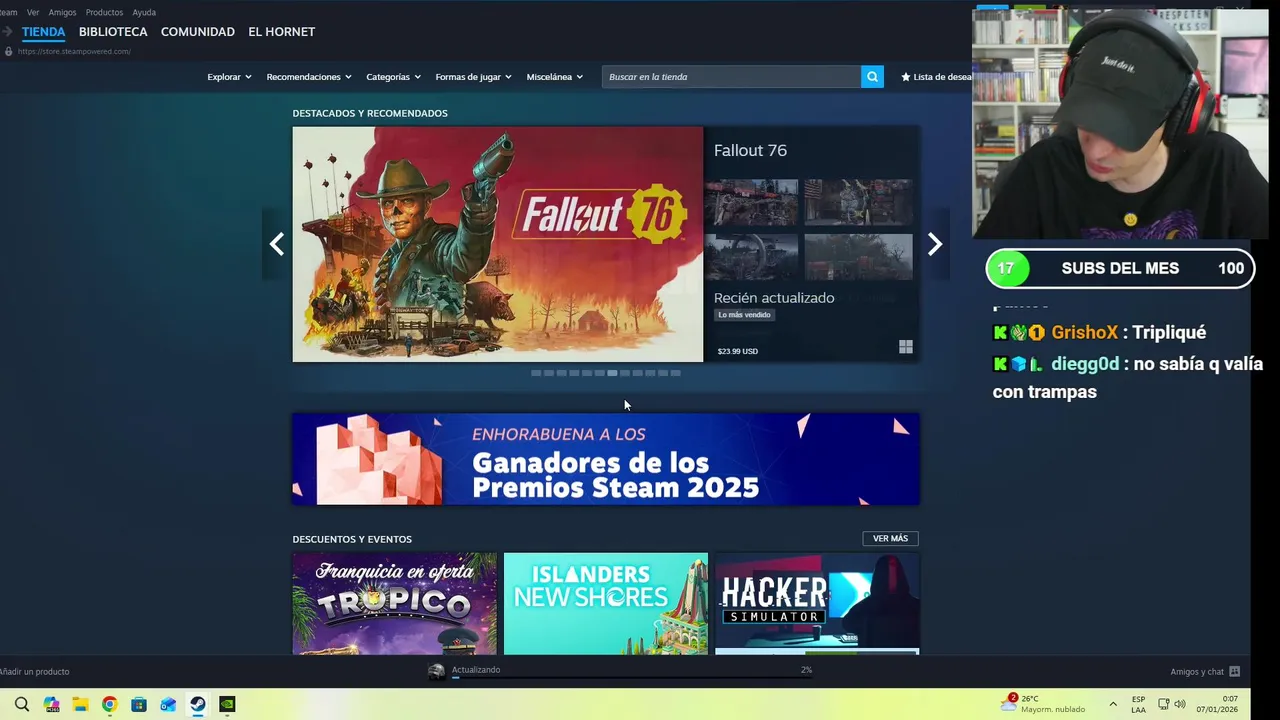Select the currently active carousel dot
This screenshot has width=1280, height=720.
[x=612, y=373]
